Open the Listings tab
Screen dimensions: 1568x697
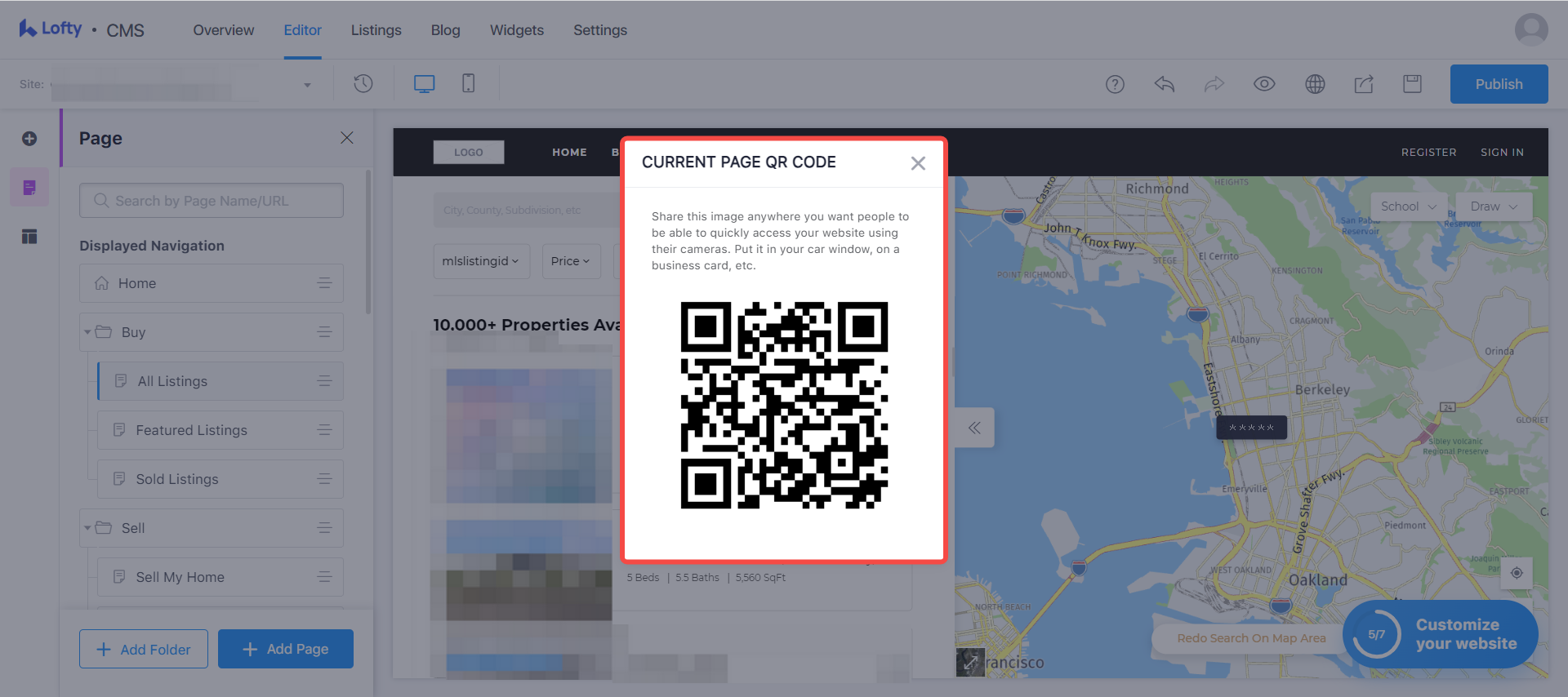point(376,30)
